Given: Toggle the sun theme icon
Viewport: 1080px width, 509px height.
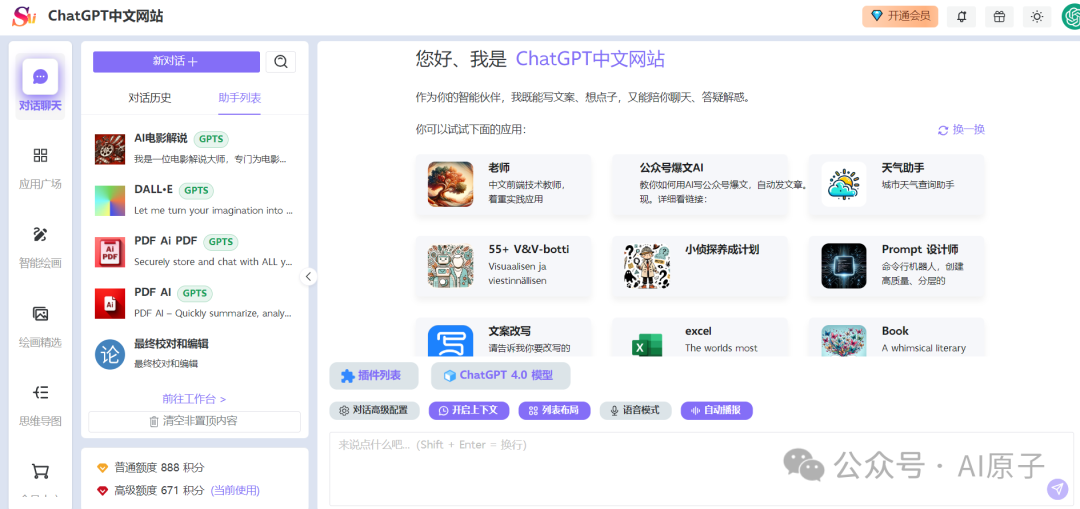Looking at the screenshot, I should point(1037,17).
